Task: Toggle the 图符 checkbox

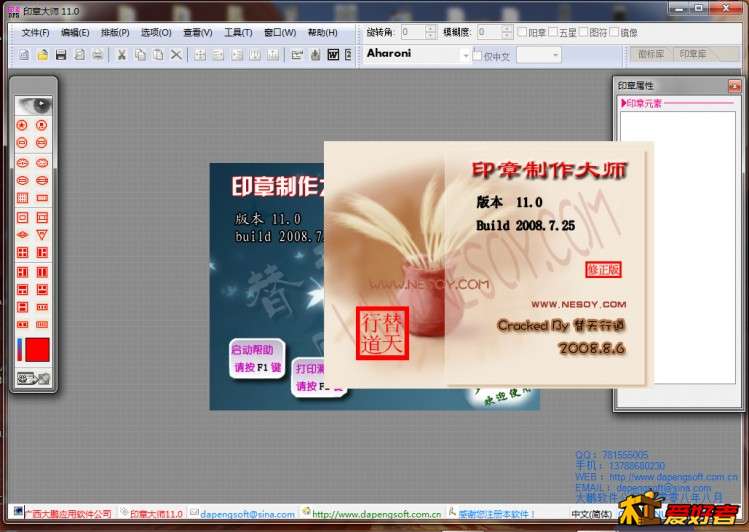Action: pyautogui.click(x=584, y=32)
